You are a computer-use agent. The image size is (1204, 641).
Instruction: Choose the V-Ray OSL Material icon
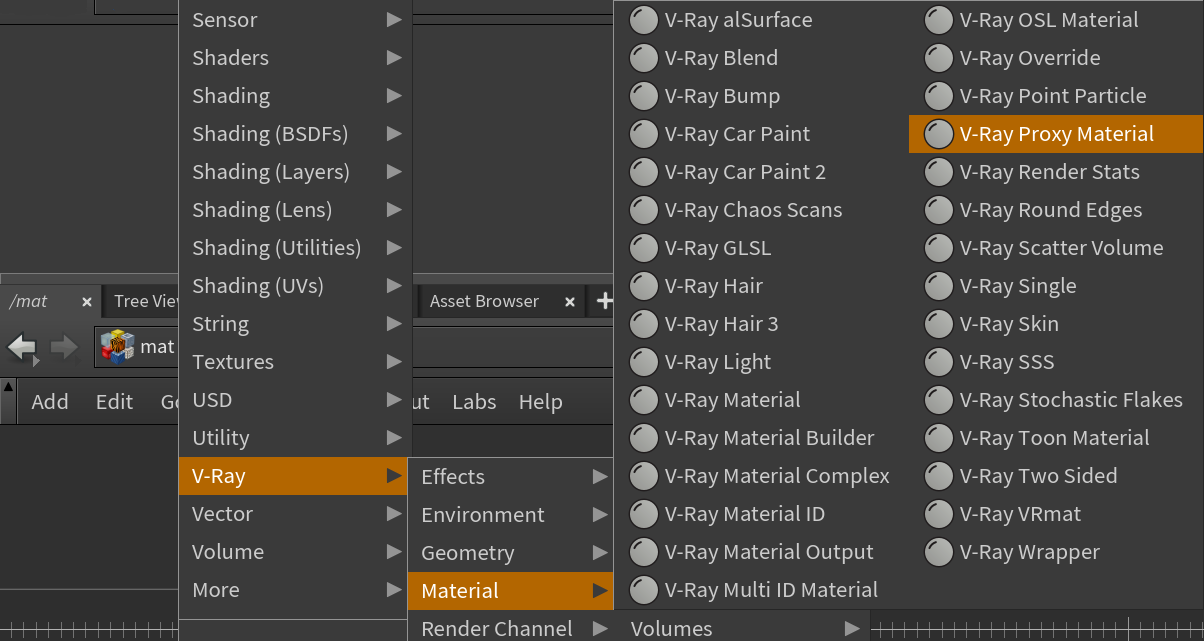(939, 20)
